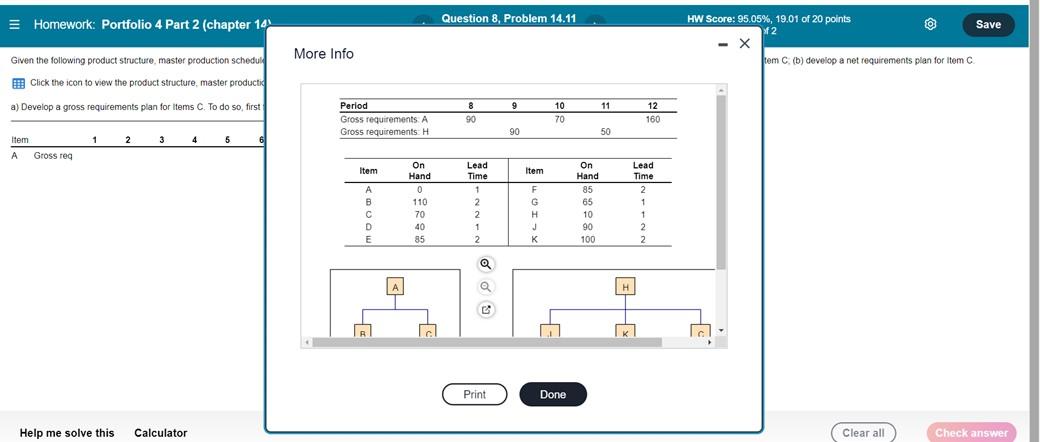
Task: Open the hamburger menu beside Homework
Action: (15, 25)
